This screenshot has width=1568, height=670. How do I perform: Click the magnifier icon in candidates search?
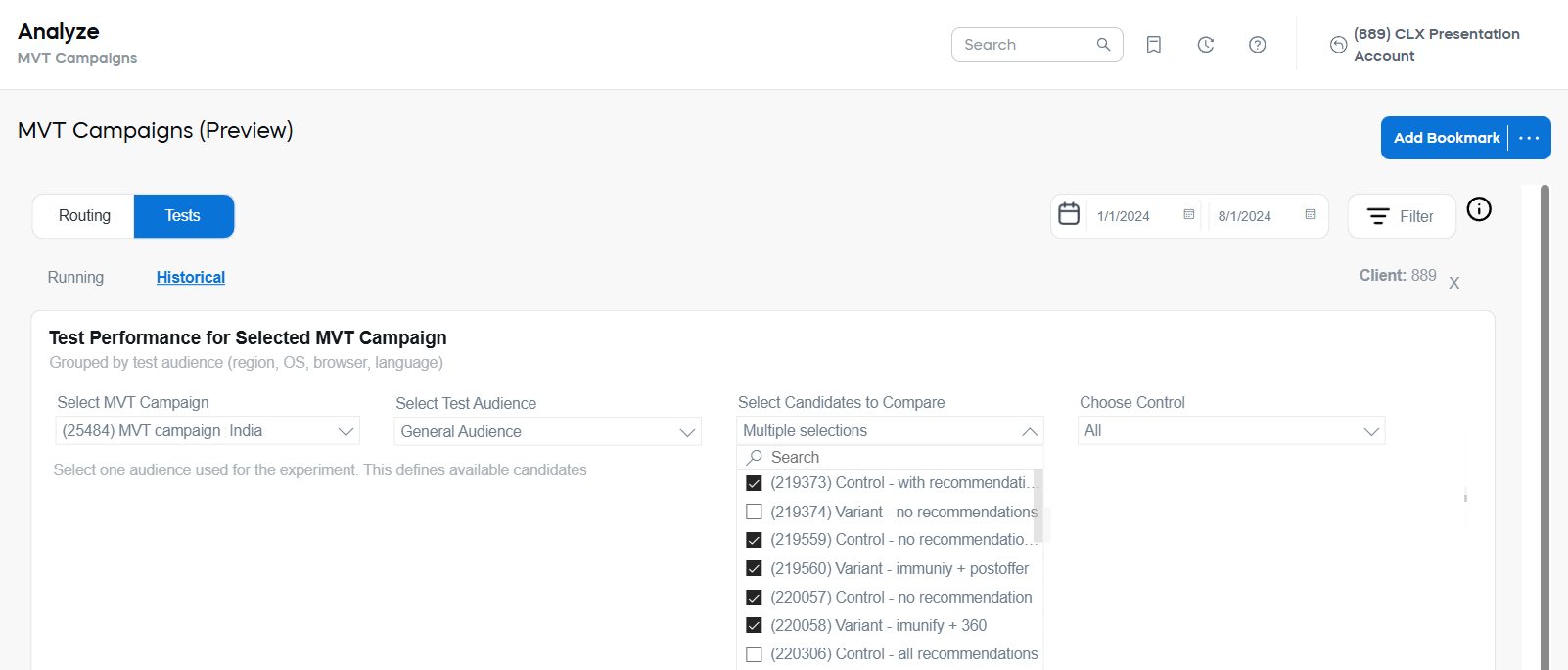tap(755, 457)
